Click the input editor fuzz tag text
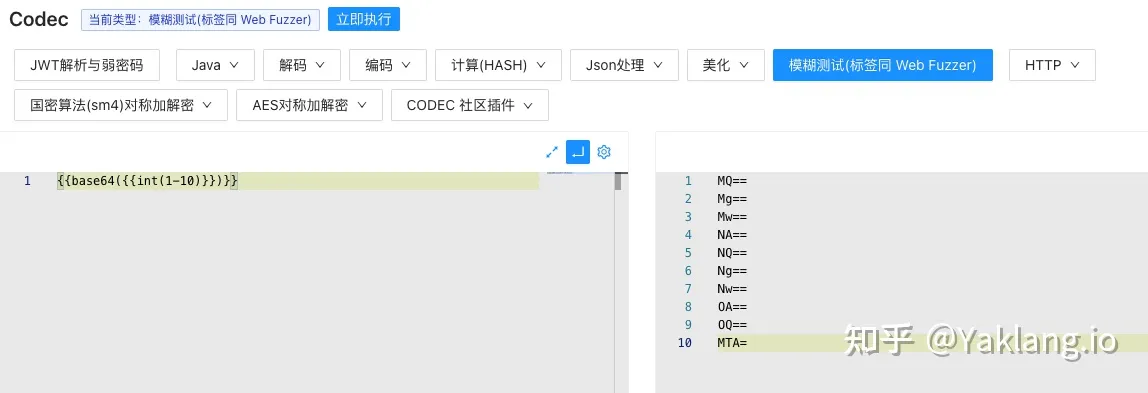This screenshot has height=393, width=1148. 148,181
